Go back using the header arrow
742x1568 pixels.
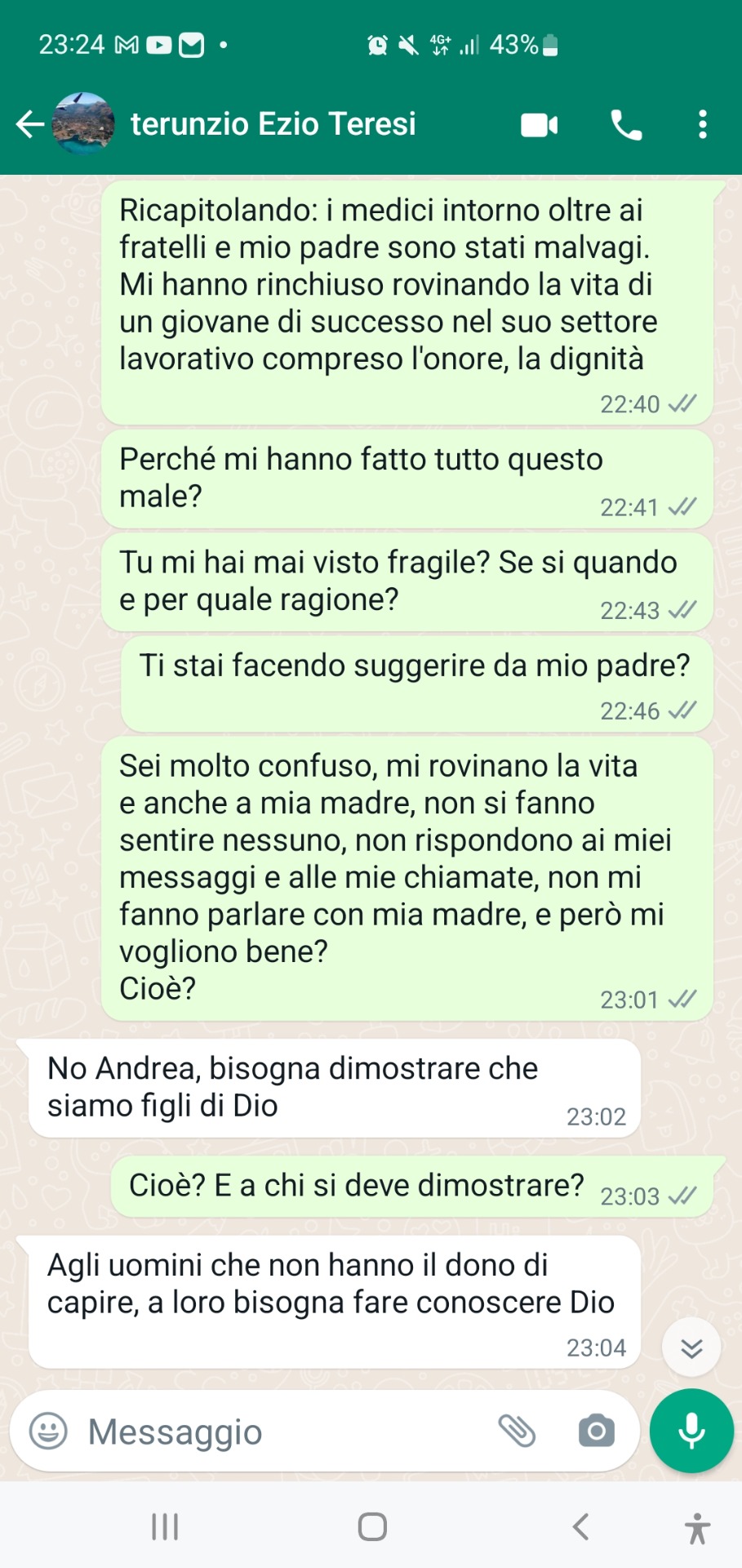(x=30, y=124)
